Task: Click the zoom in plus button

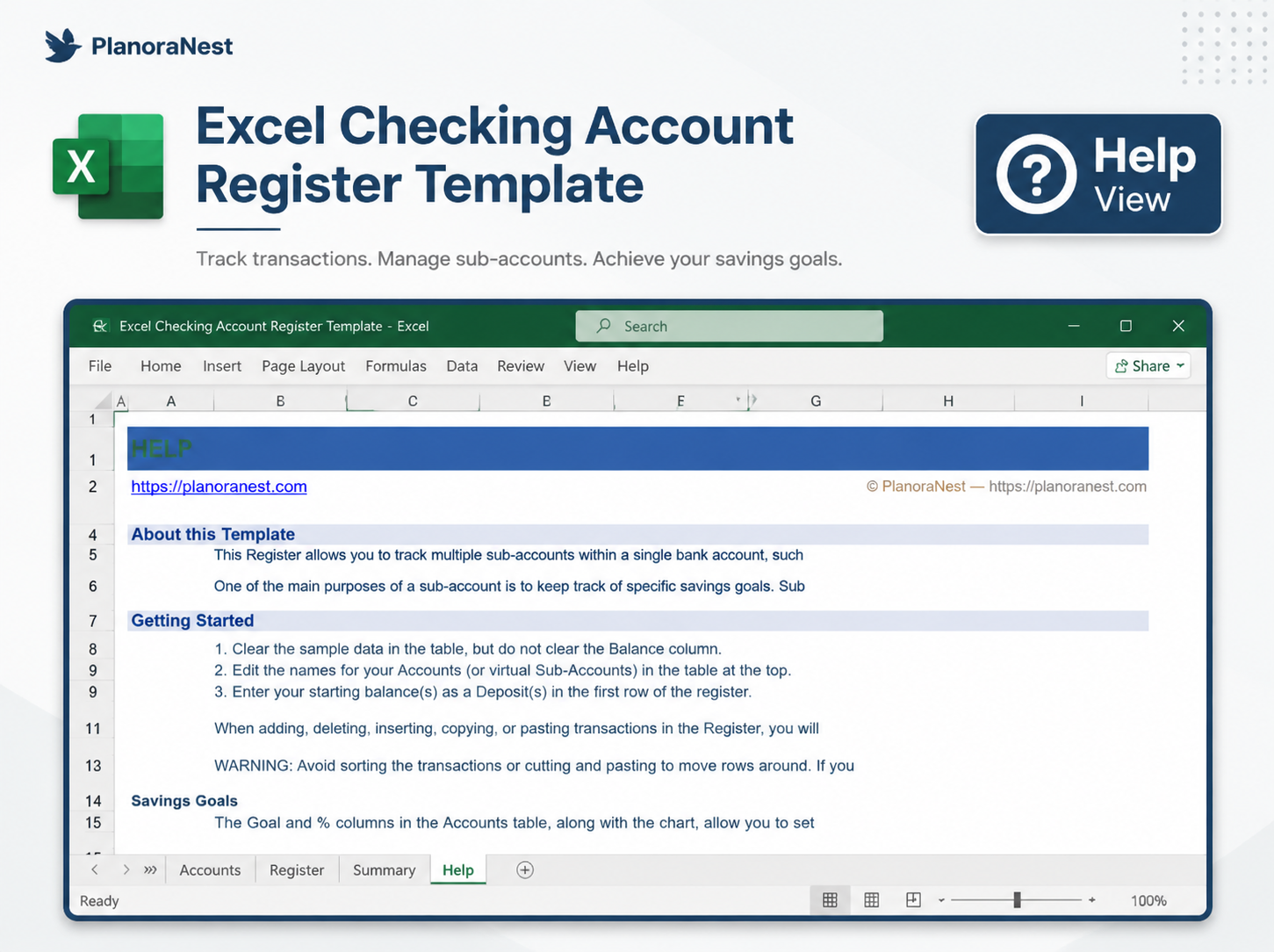Action: tap(1092, 900)
